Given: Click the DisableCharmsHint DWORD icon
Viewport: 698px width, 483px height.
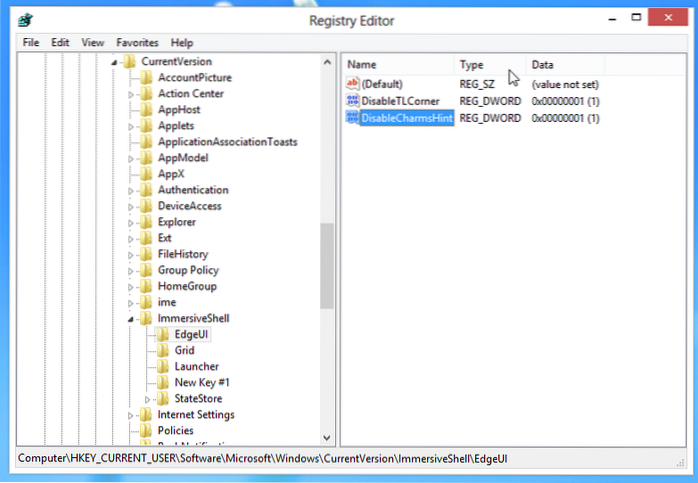Looking at the screenshot, I should click(x=351, y=118).
